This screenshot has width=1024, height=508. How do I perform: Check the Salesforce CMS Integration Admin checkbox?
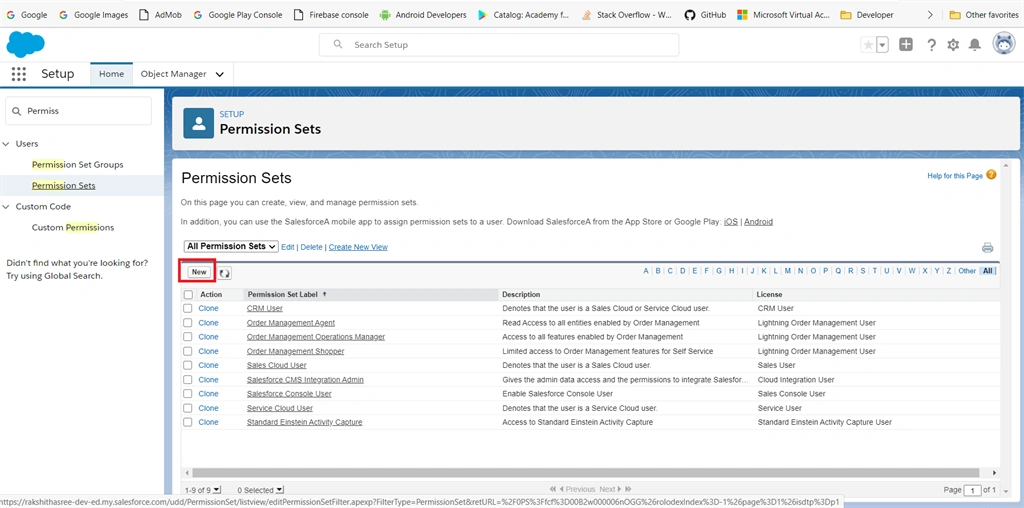pos(188,380)
